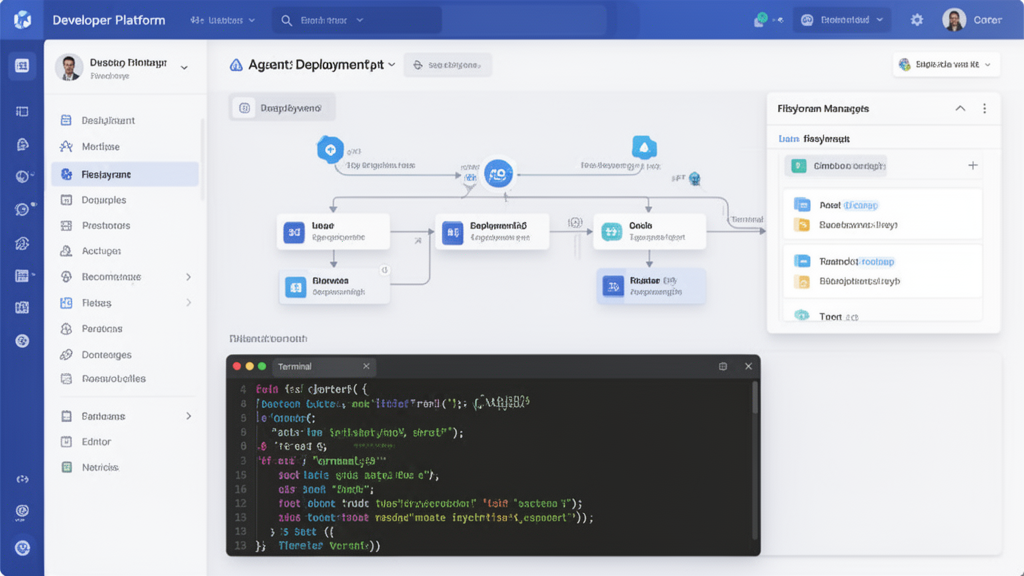Click the plus button in the Flowgram Manager list
Viewport: 1024px width, 576px height.
click(972, 165)
